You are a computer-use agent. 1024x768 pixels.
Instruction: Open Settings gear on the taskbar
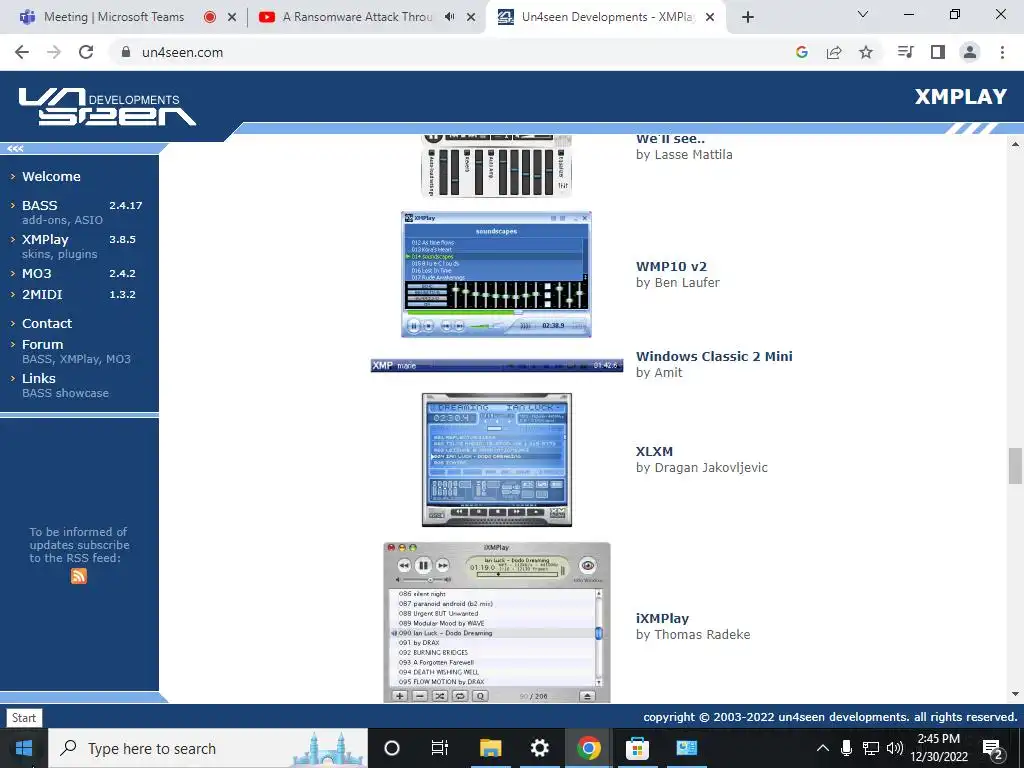[x=539, y=748]
